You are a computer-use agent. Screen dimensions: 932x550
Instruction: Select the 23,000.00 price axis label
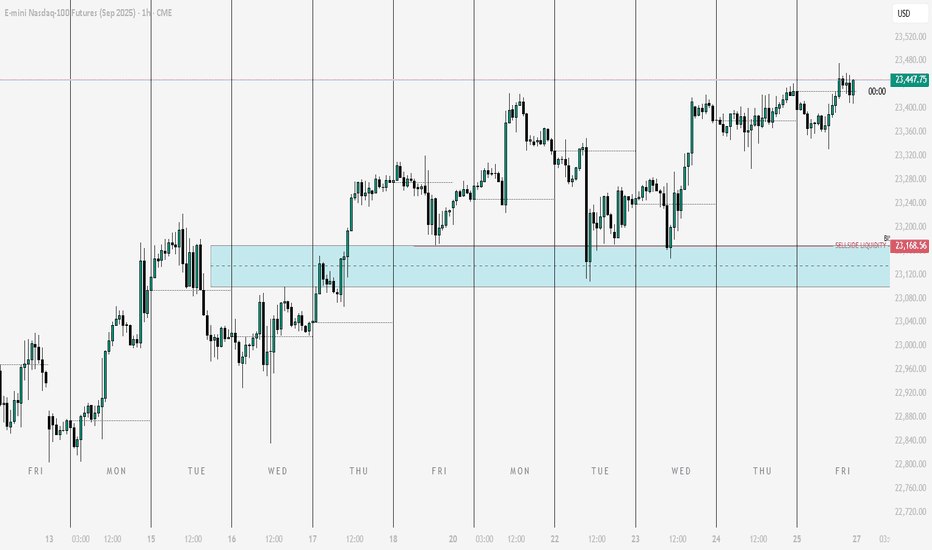pos(910,345)
